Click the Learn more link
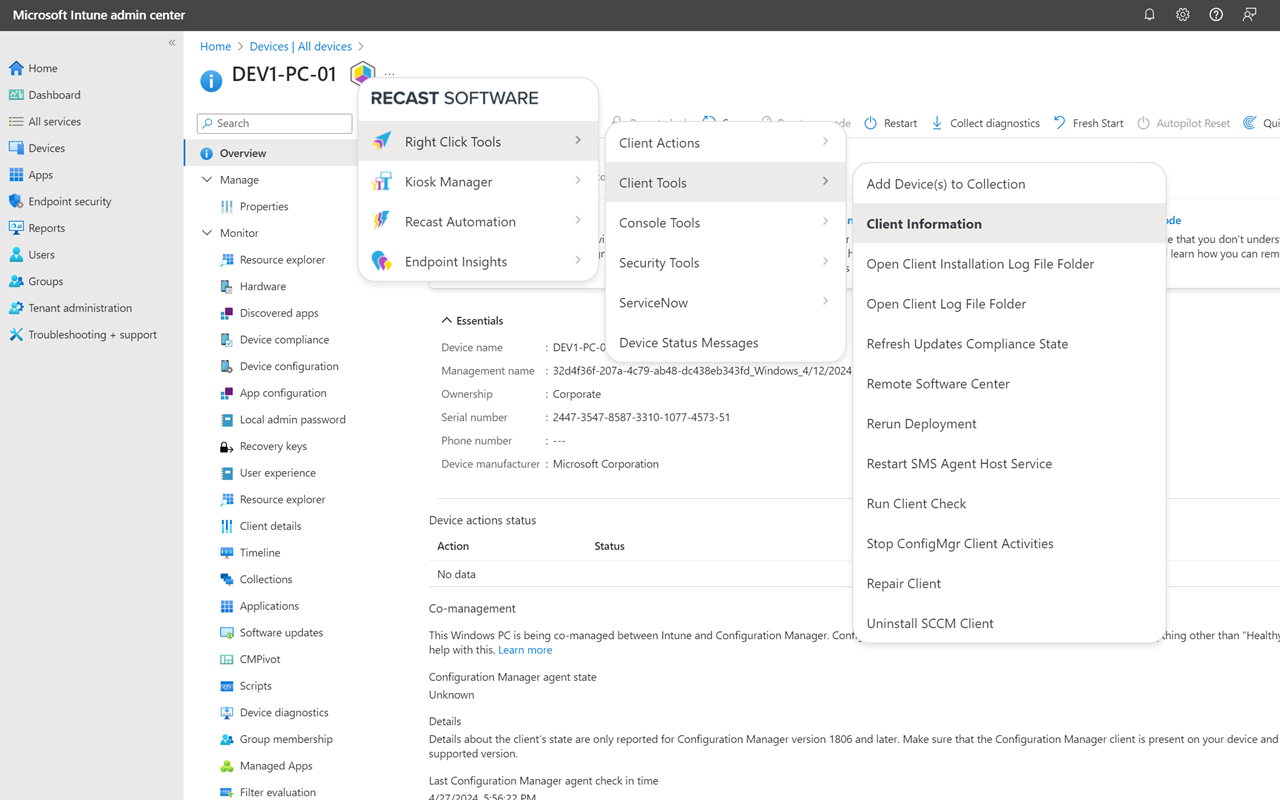Viewport: 1280px width, 800px height. (524, 649)
